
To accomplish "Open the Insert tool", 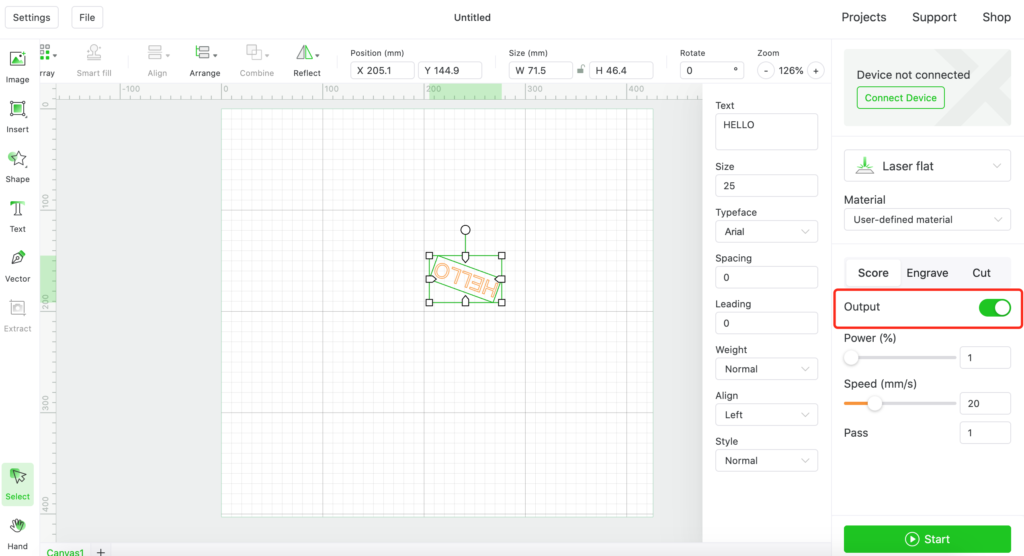I will (18, 116).
